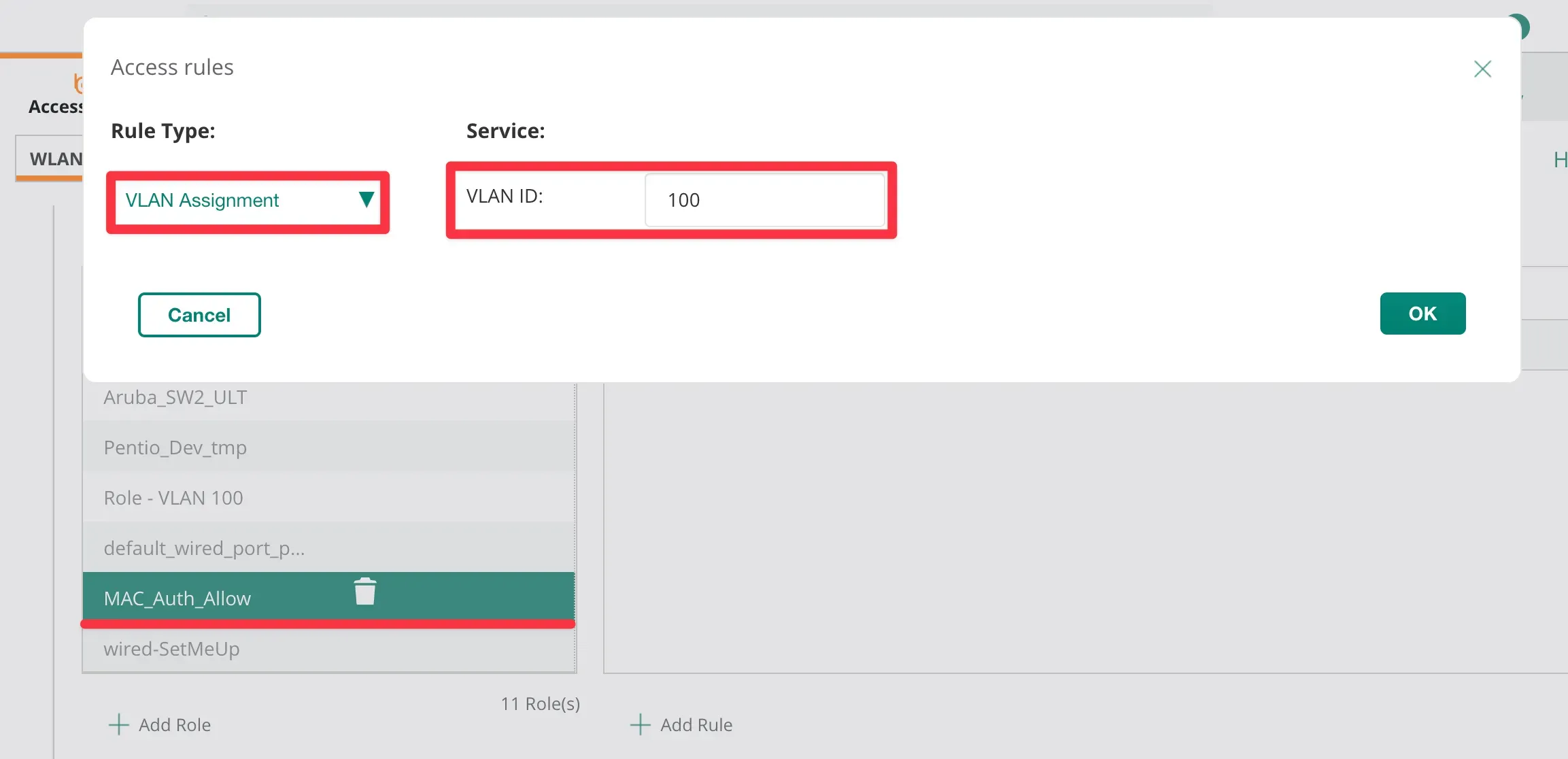Select the MAC_Auth_Allow role
The height and width of the screenshot is (759, 1568).
177,598
